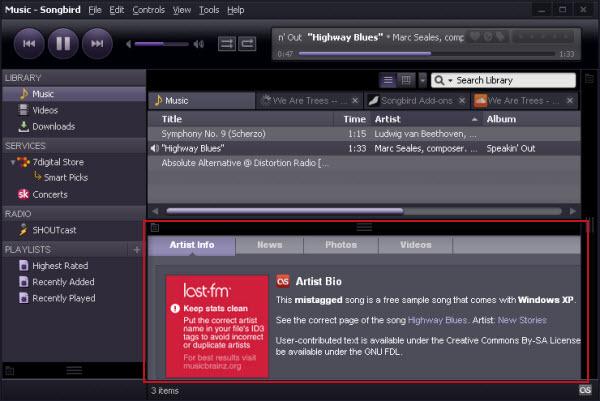Toggle repeat playback mode
Viewport: 600px width, 401px height.
click(x=247, y=44)
